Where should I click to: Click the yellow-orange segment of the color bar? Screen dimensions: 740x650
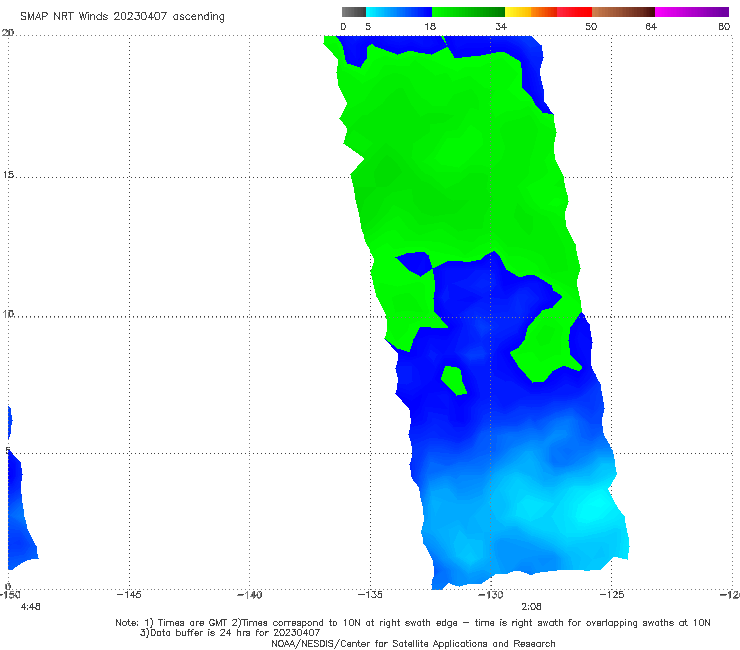click(531, 12)
